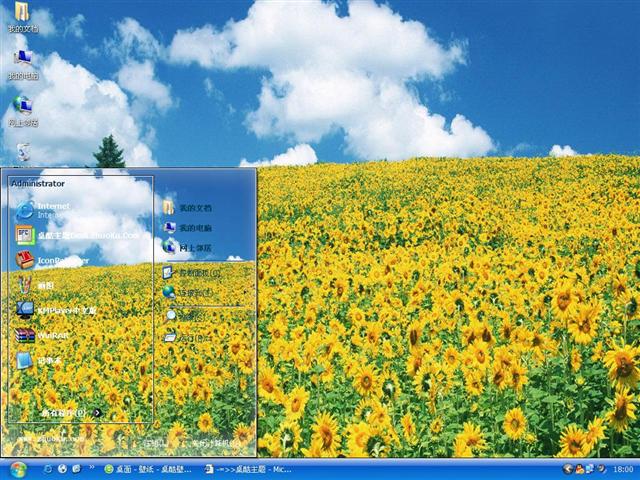
Task: Click the volume tray icon
Action: point(601,469)
